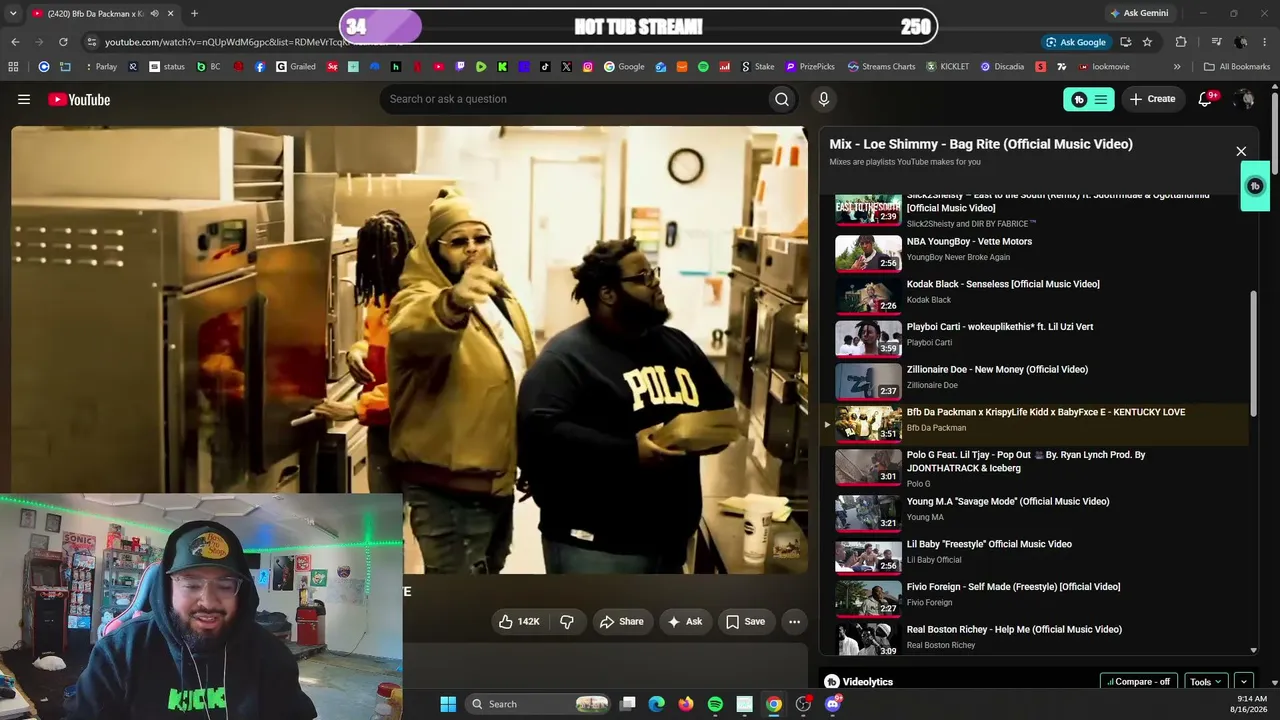The width and height of the screenshot is (1280, 720).
Task: Open the Discadia bookmark
Action: 1002,67
